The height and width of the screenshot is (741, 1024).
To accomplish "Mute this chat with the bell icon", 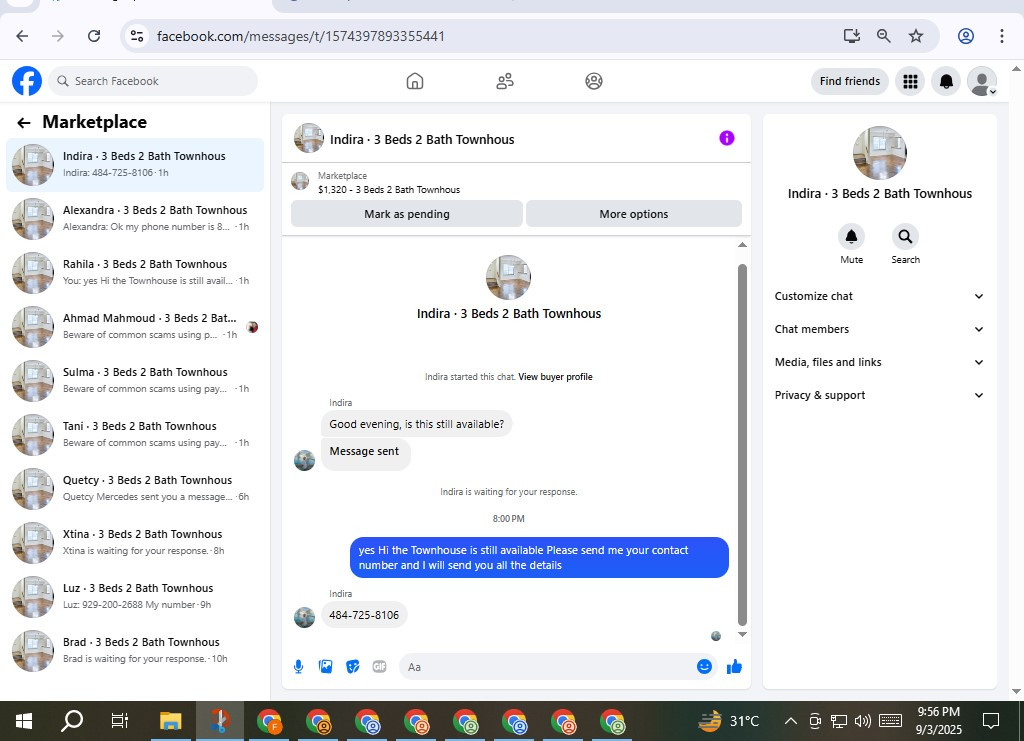I will pyautogui.click(x=851, y=236).
